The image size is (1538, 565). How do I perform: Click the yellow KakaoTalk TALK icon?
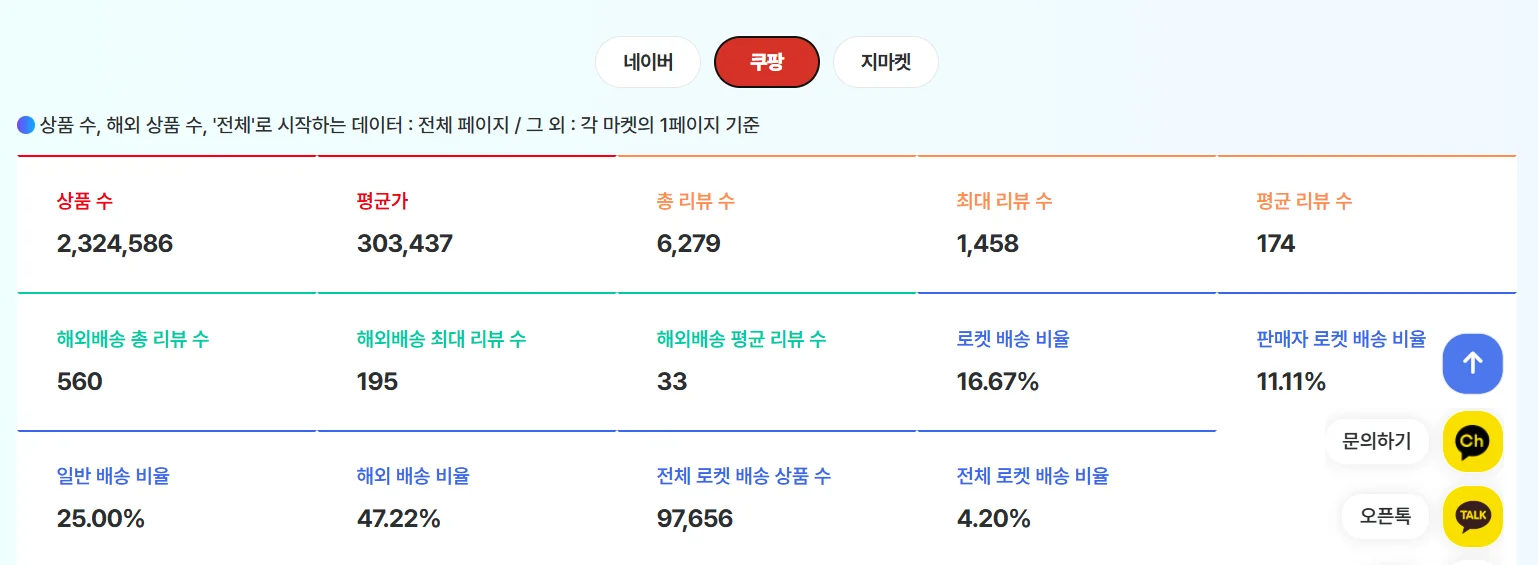point(1472,516)
